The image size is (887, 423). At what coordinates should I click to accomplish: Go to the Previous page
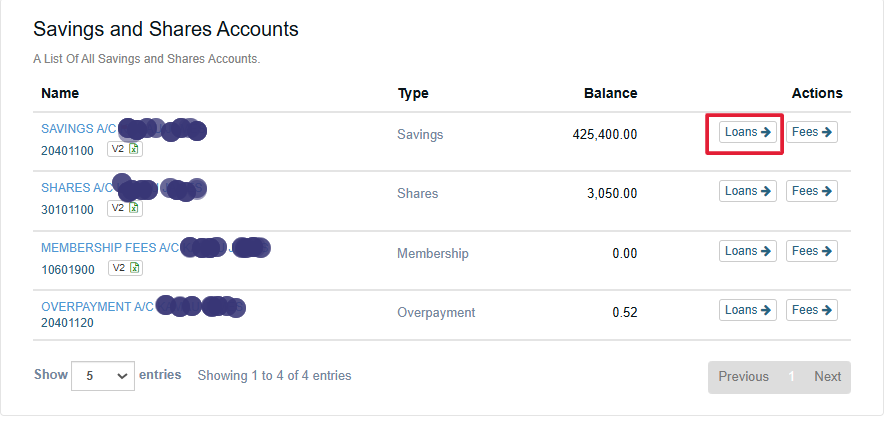pos(743,377)
